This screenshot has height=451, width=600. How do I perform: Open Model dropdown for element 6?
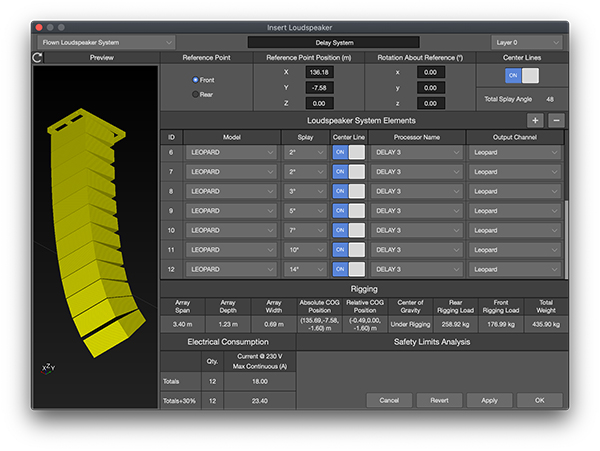232,152
